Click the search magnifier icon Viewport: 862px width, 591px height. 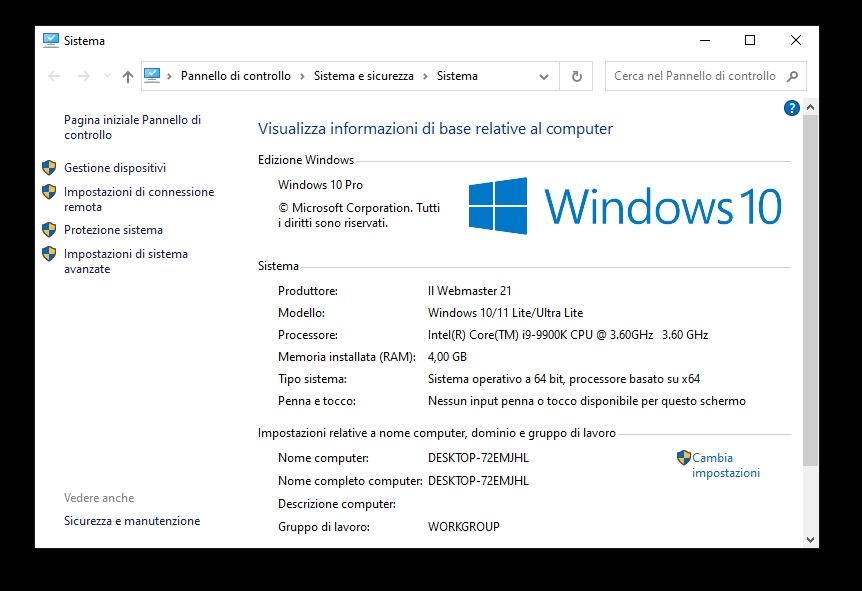[792, 76]
